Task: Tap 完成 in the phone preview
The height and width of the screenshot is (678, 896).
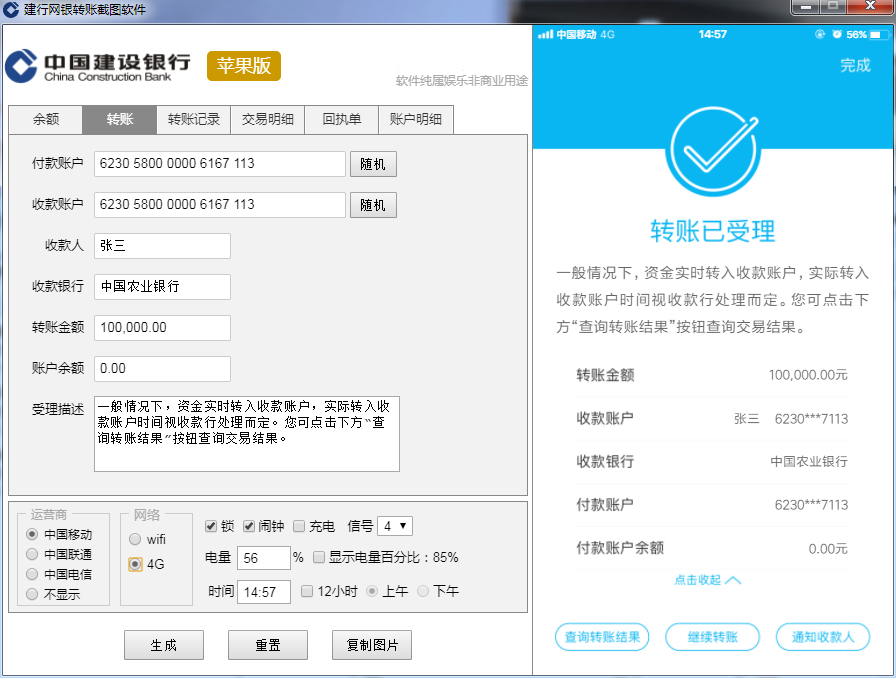Action: (x=855, y=66)
